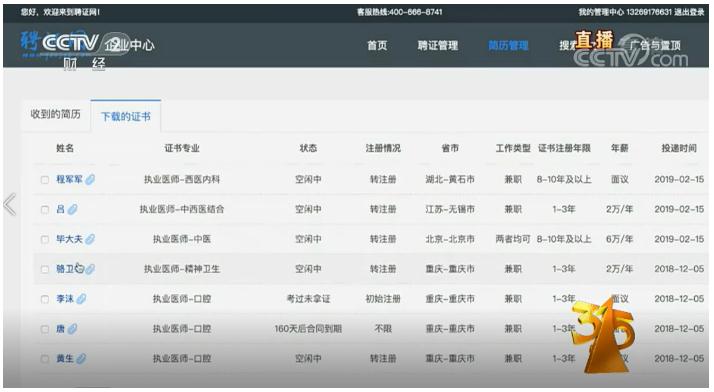Click the 工作类型 column header
714x392 pixels.
coord(513,148)
